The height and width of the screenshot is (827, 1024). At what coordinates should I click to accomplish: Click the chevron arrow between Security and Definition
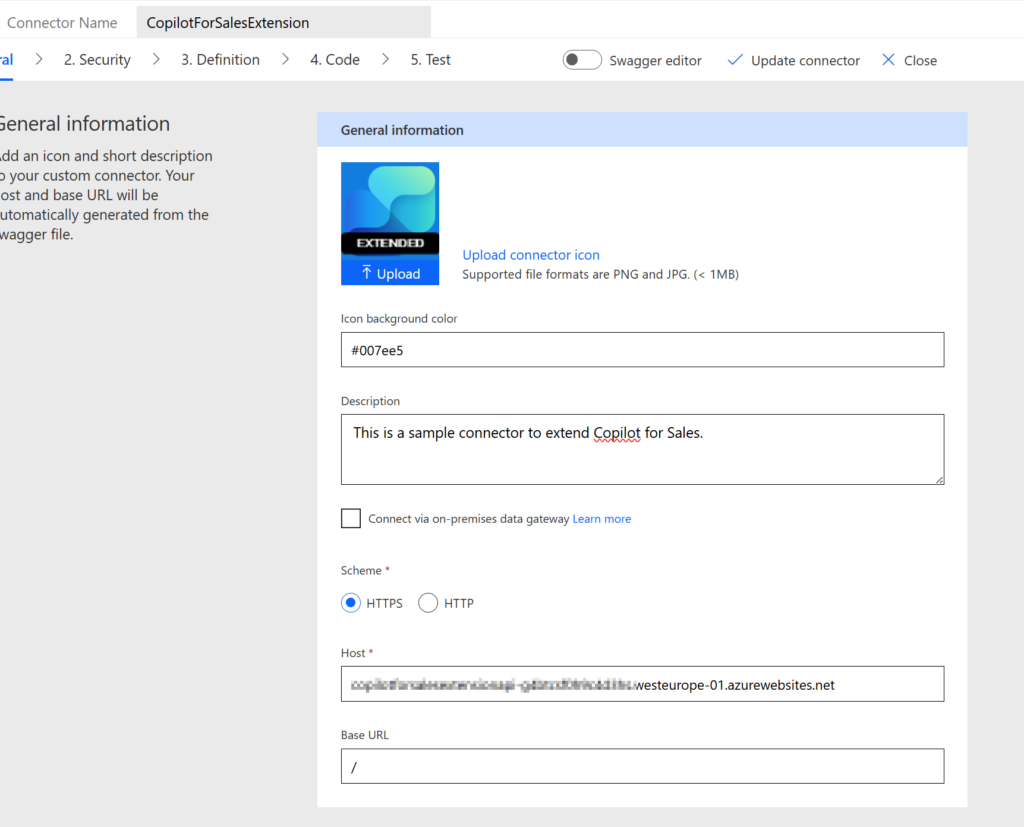[x=156, y=60]
